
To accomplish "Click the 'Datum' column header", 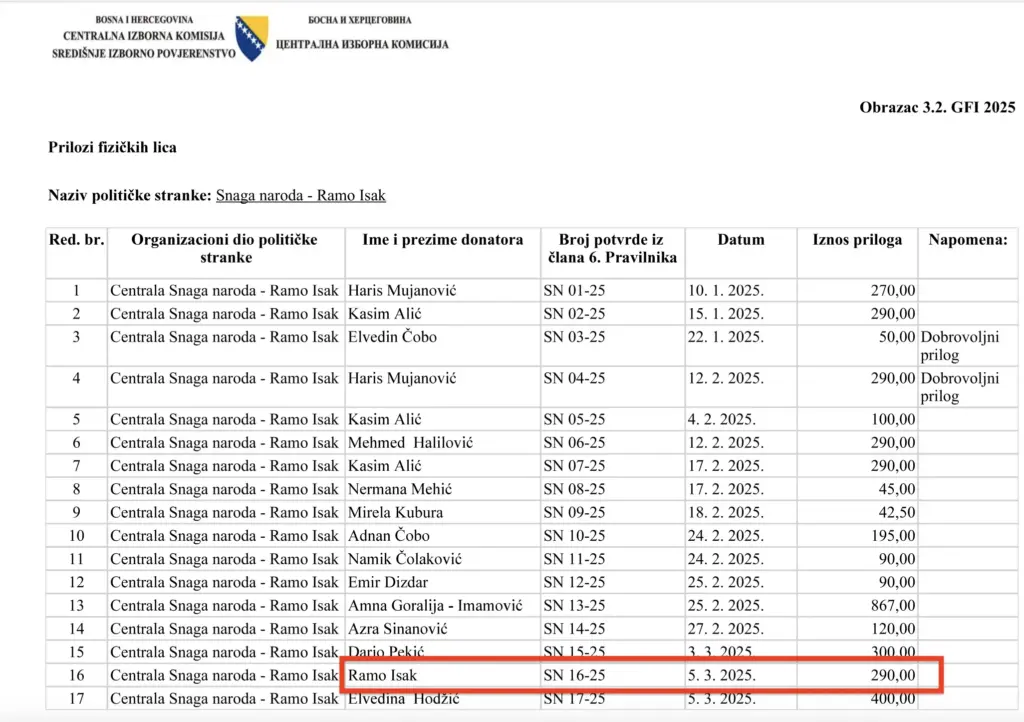I will click(x=741, y=240).
